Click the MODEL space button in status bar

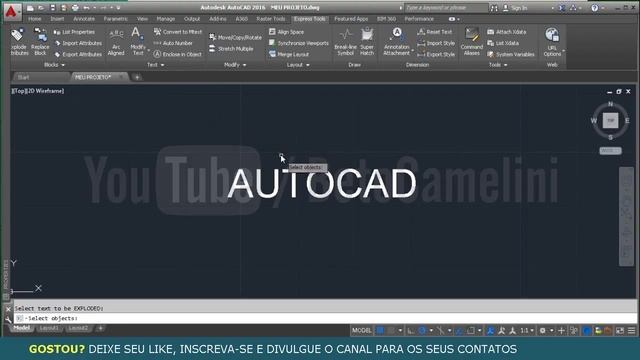[x=362, y=331]
